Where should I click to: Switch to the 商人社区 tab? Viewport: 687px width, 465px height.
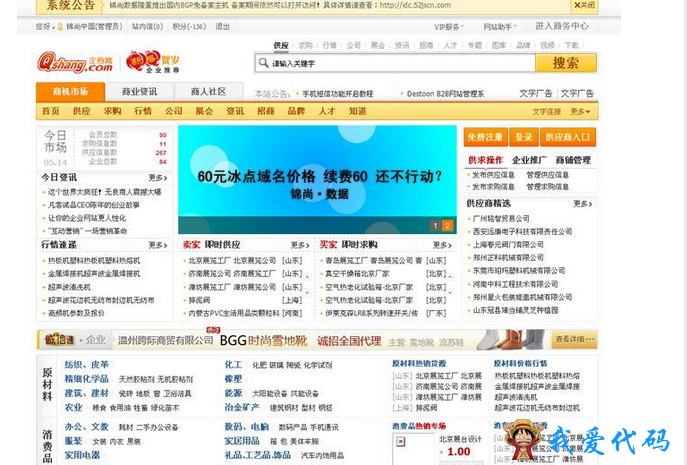tap(209, 92)
